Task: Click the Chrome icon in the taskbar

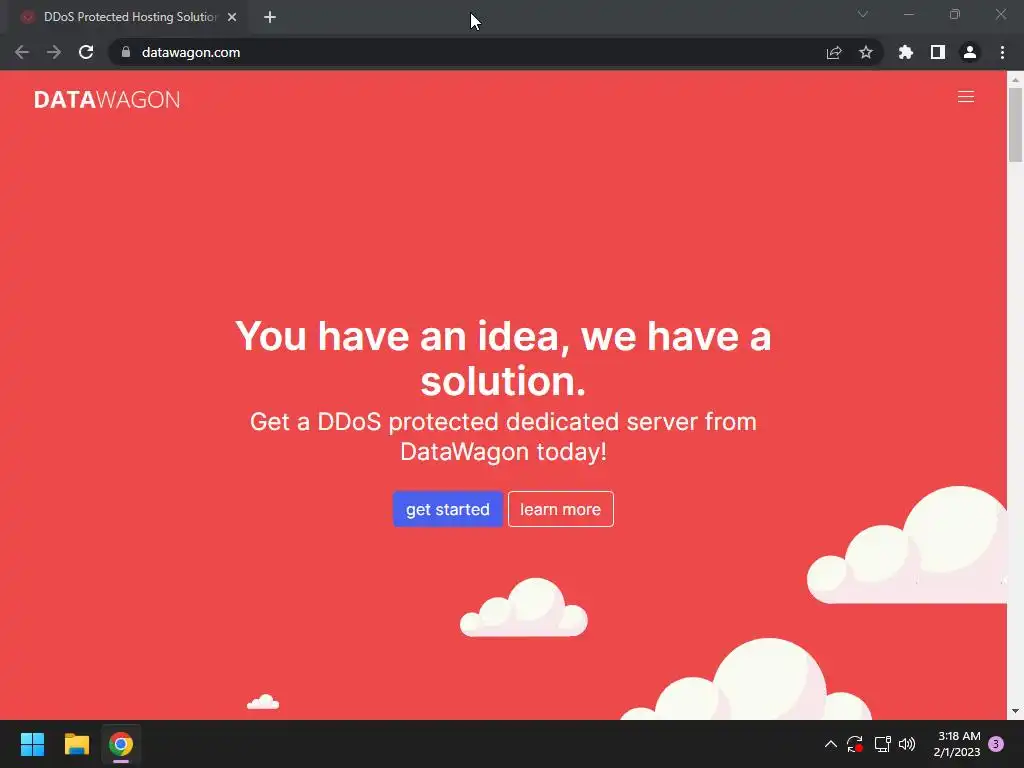Action: point(121,744)
